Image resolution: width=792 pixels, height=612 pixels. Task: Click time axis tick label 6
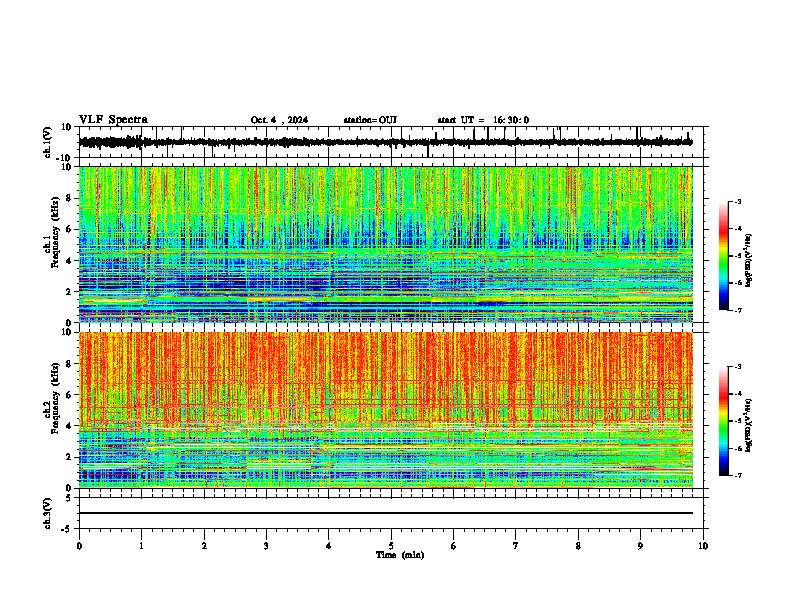tap(454, 546)
